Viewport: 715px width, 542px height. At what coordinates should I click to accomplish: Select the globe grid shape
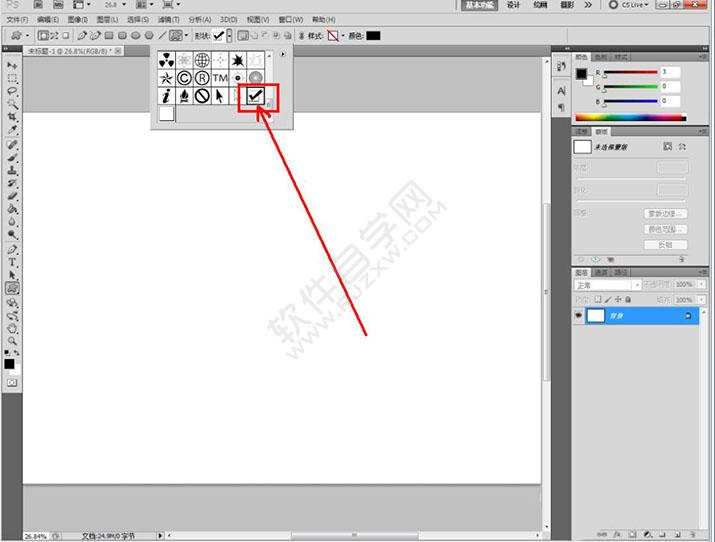[x=202, y=60]
